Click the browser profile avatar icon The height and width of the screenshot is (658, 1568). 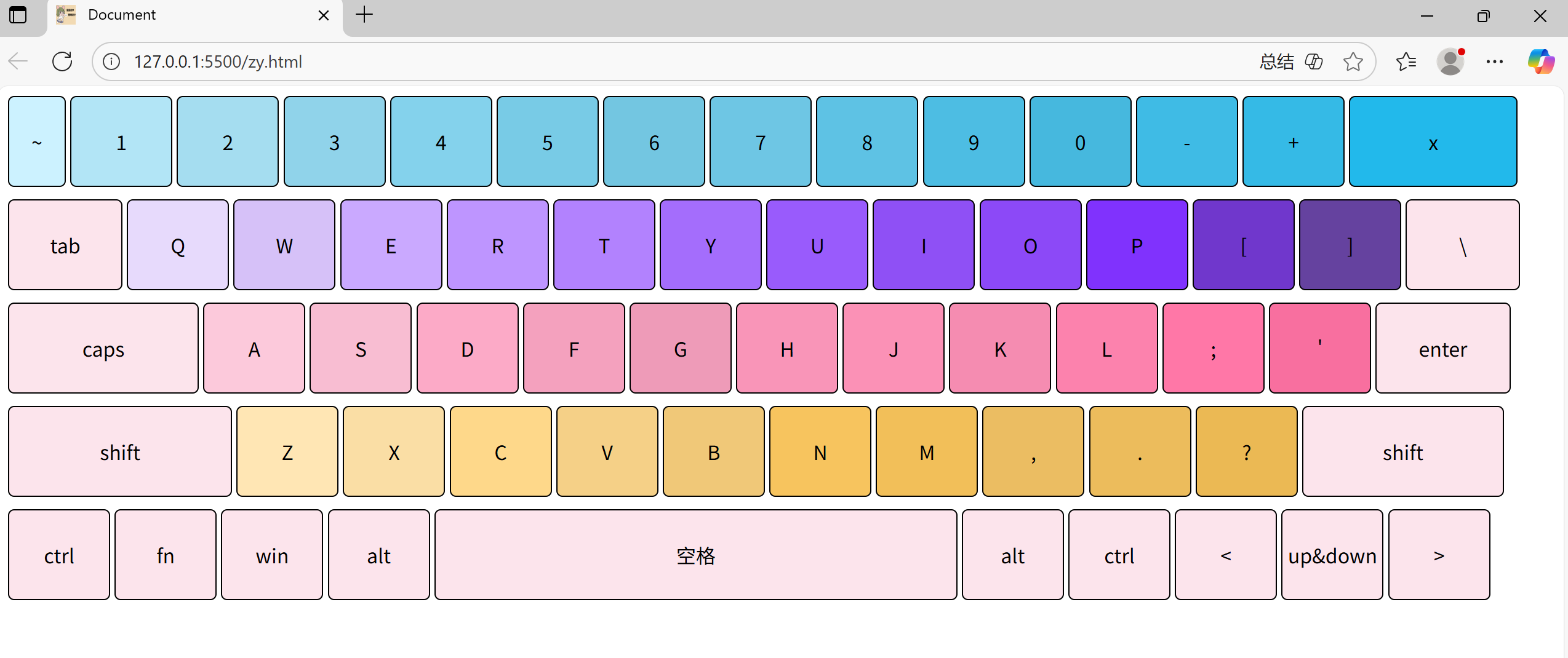1450,61
